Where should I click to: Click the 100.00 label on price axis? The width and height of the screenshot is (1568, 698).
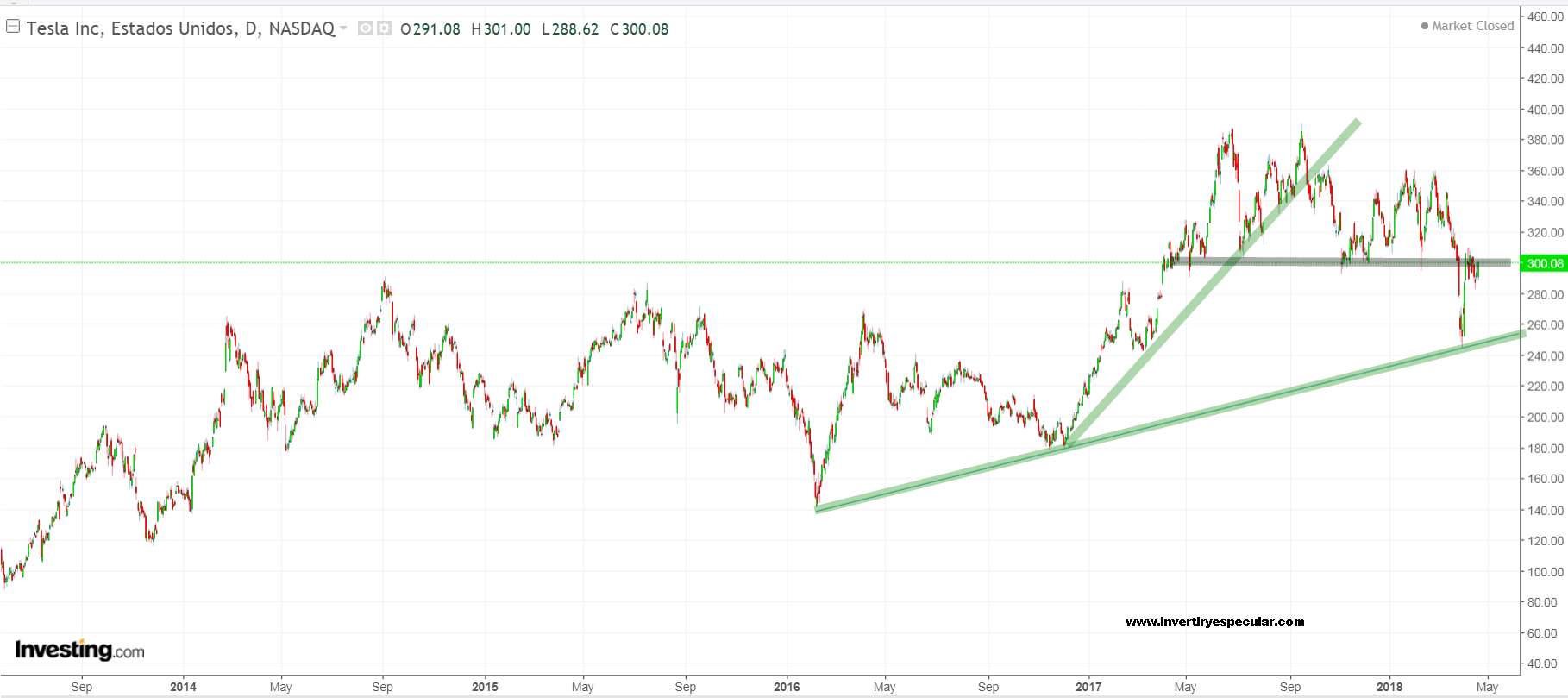click(1545, 571)
